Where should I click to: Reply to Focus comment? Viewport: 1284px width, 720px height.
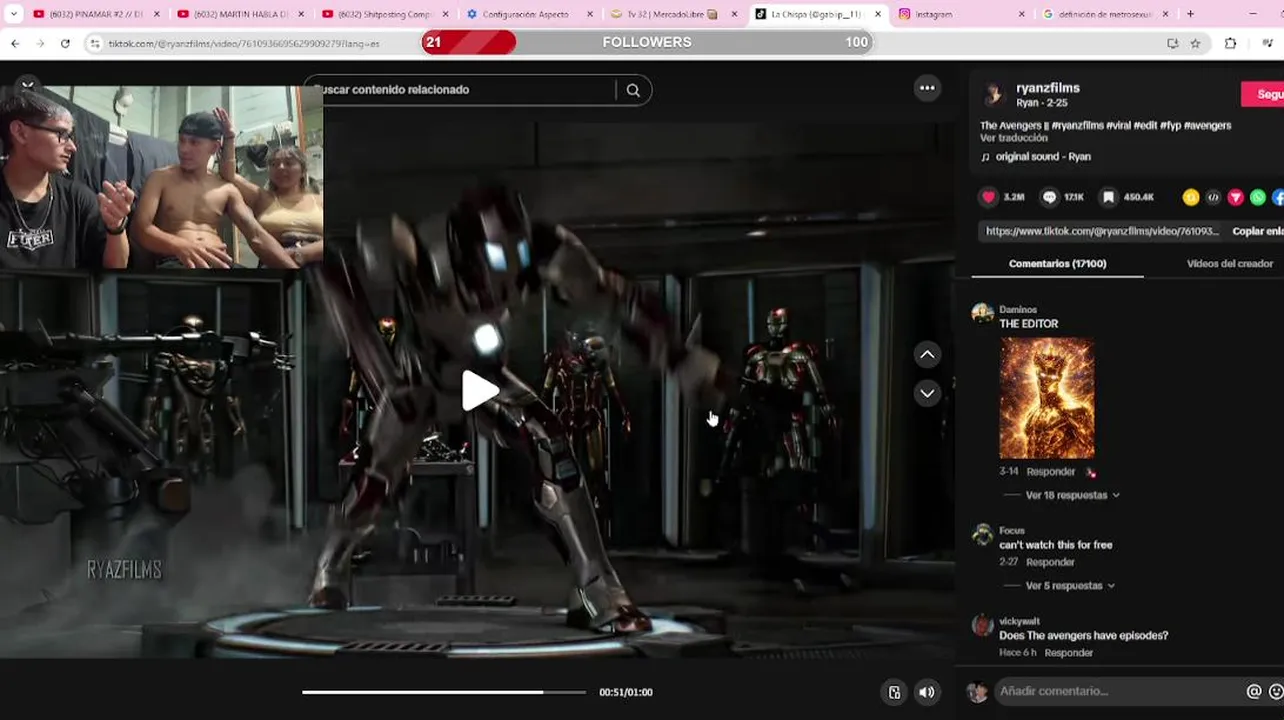point(1050,563)
